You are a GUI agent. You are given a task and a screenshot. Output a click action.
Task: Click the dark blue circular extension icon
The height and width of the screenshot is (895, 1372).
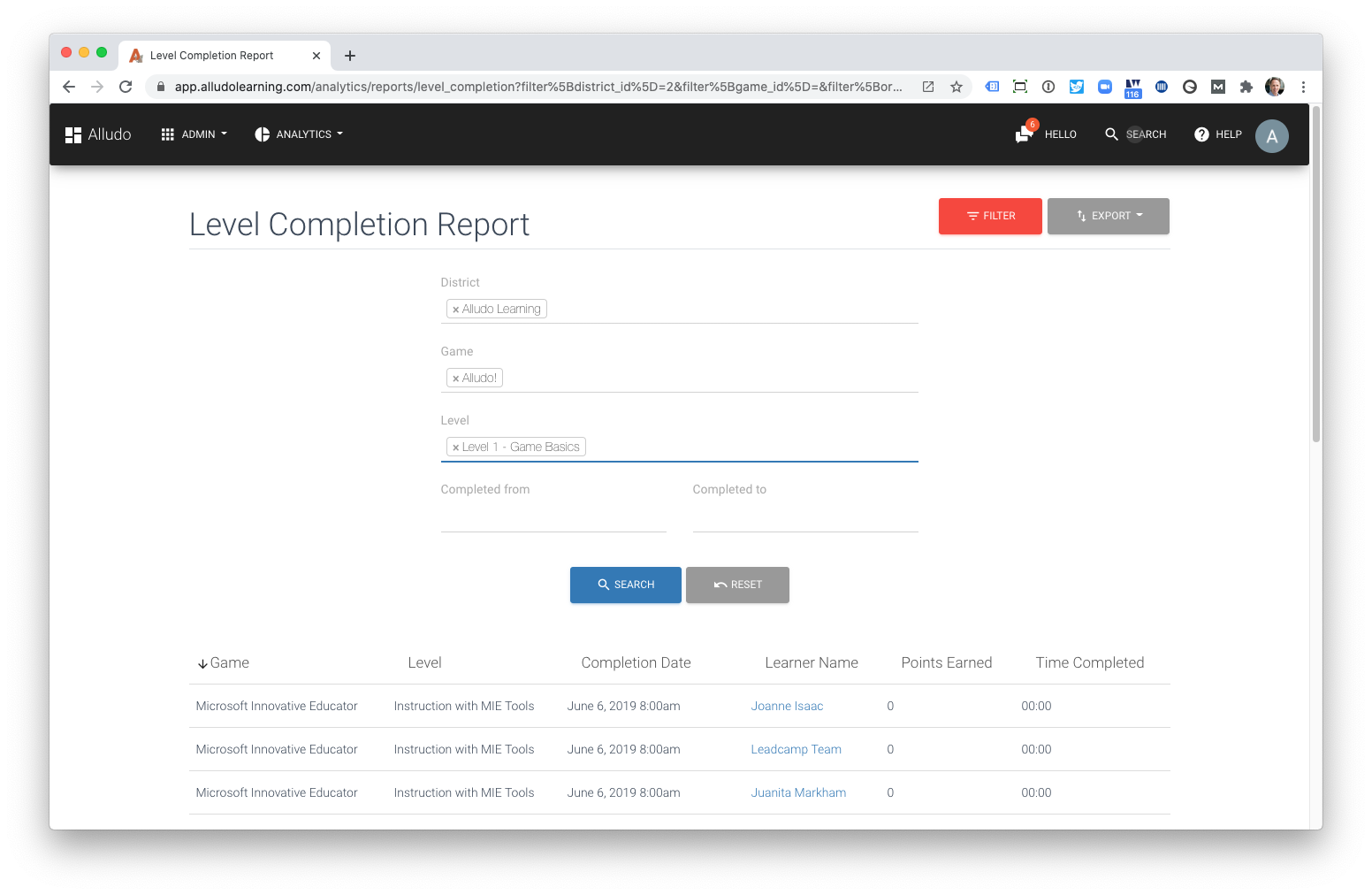tap(1162, 87)
